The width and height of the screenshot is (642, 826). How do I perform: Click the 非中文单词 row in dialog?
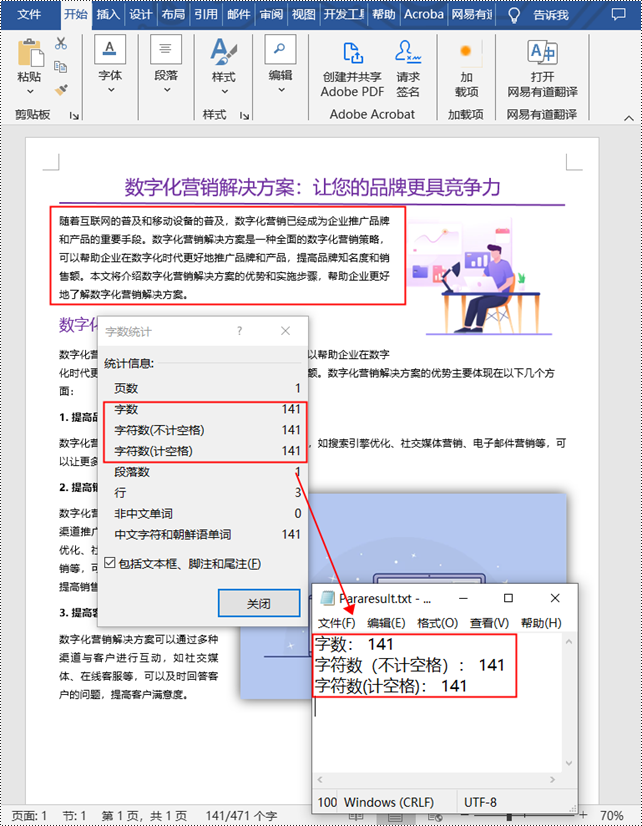point(207,513)
